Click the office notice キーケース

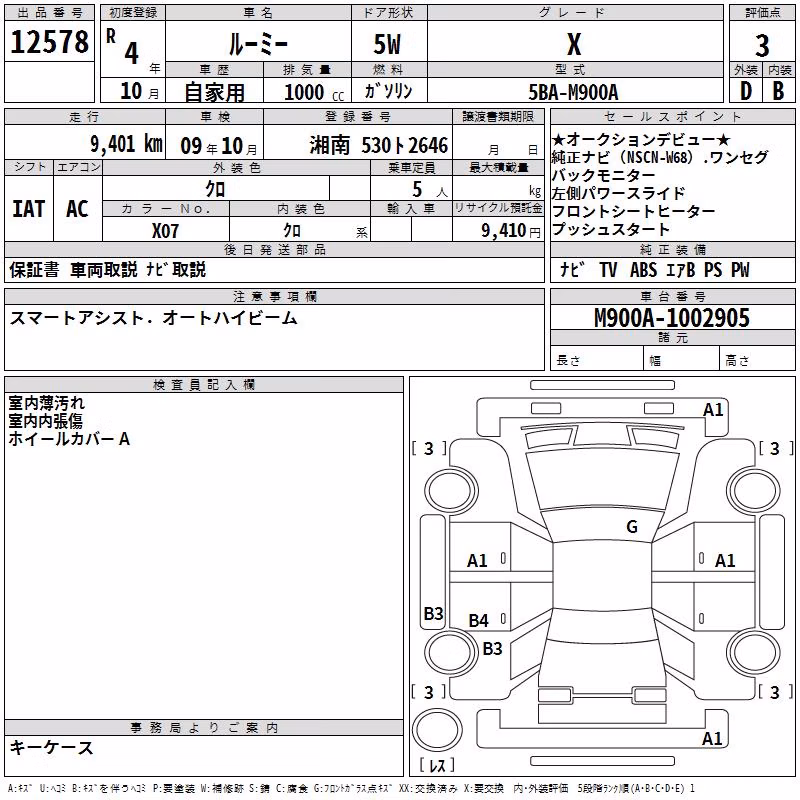(x=52, y=747)
